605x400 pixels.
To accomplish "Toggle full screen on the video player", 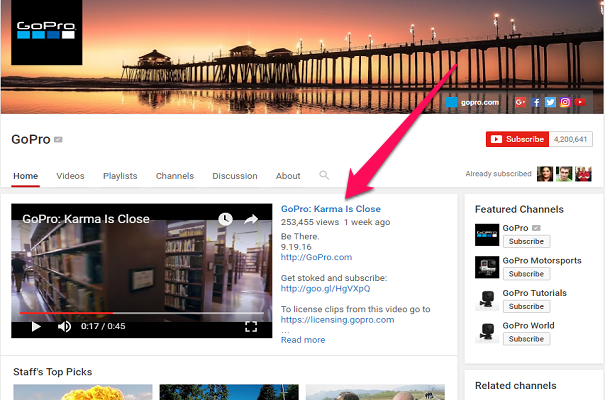I will [252, 326].
